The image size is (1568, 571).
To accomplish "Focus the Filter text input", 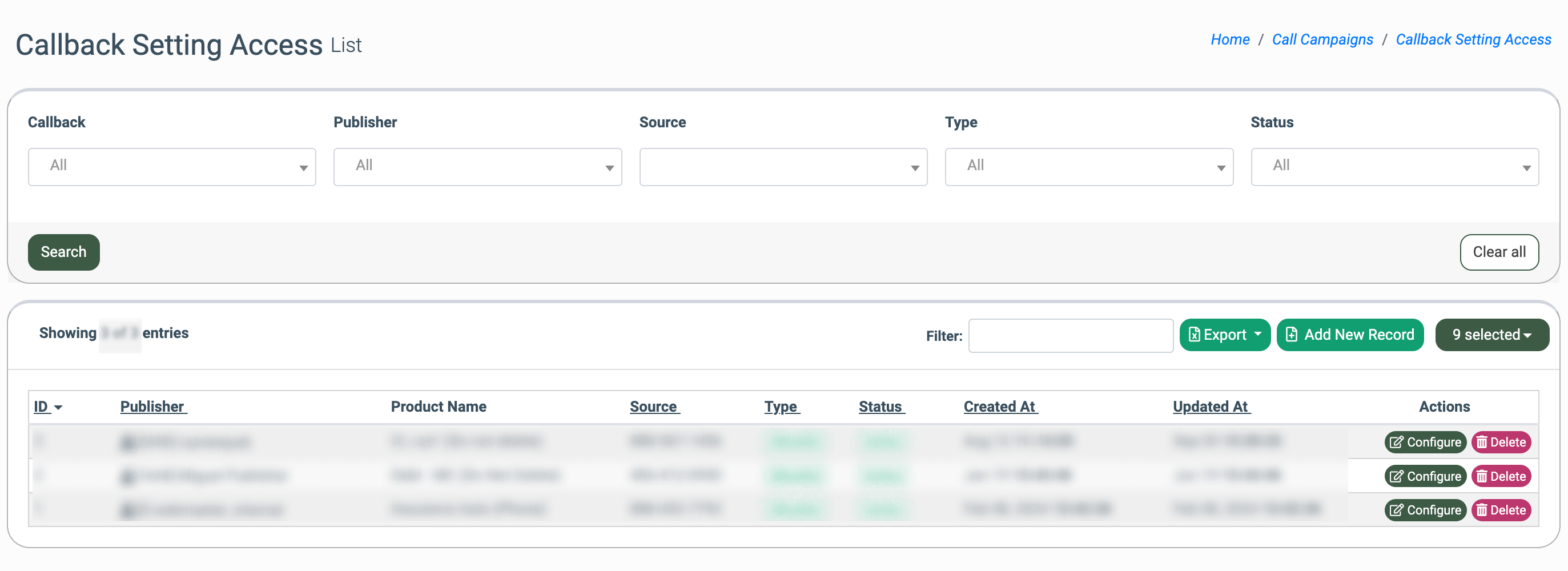I will [x=1070, y=335].
